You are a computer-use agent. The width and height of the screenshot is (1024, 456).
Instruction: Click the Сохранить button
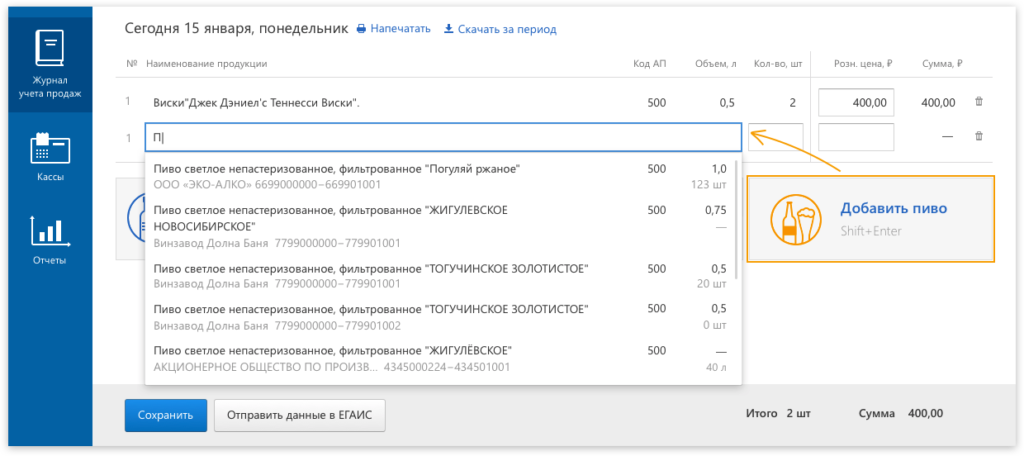[x=165, y=415]
